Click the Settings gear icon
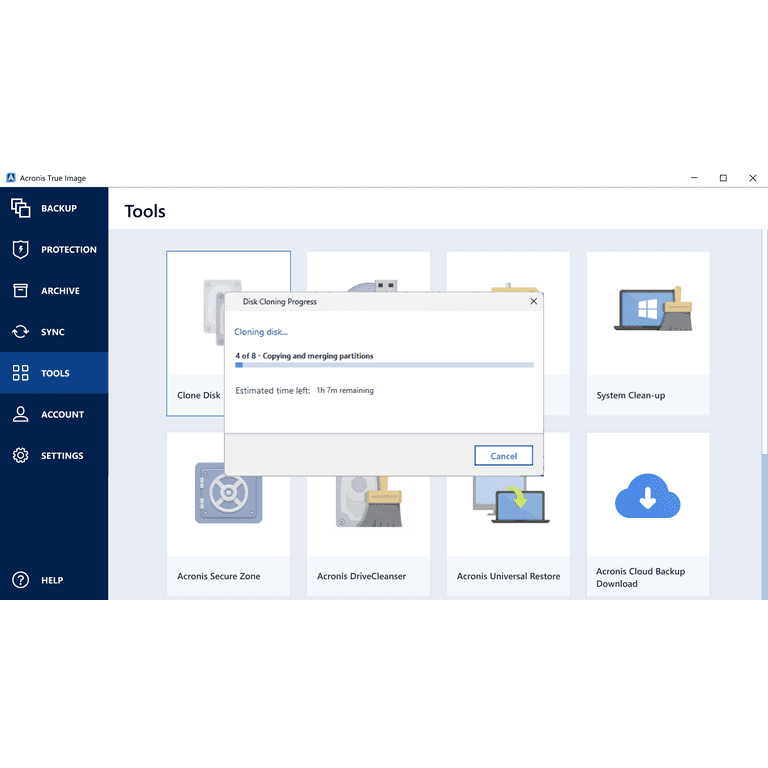768x768 pixels. click(21, 455)
